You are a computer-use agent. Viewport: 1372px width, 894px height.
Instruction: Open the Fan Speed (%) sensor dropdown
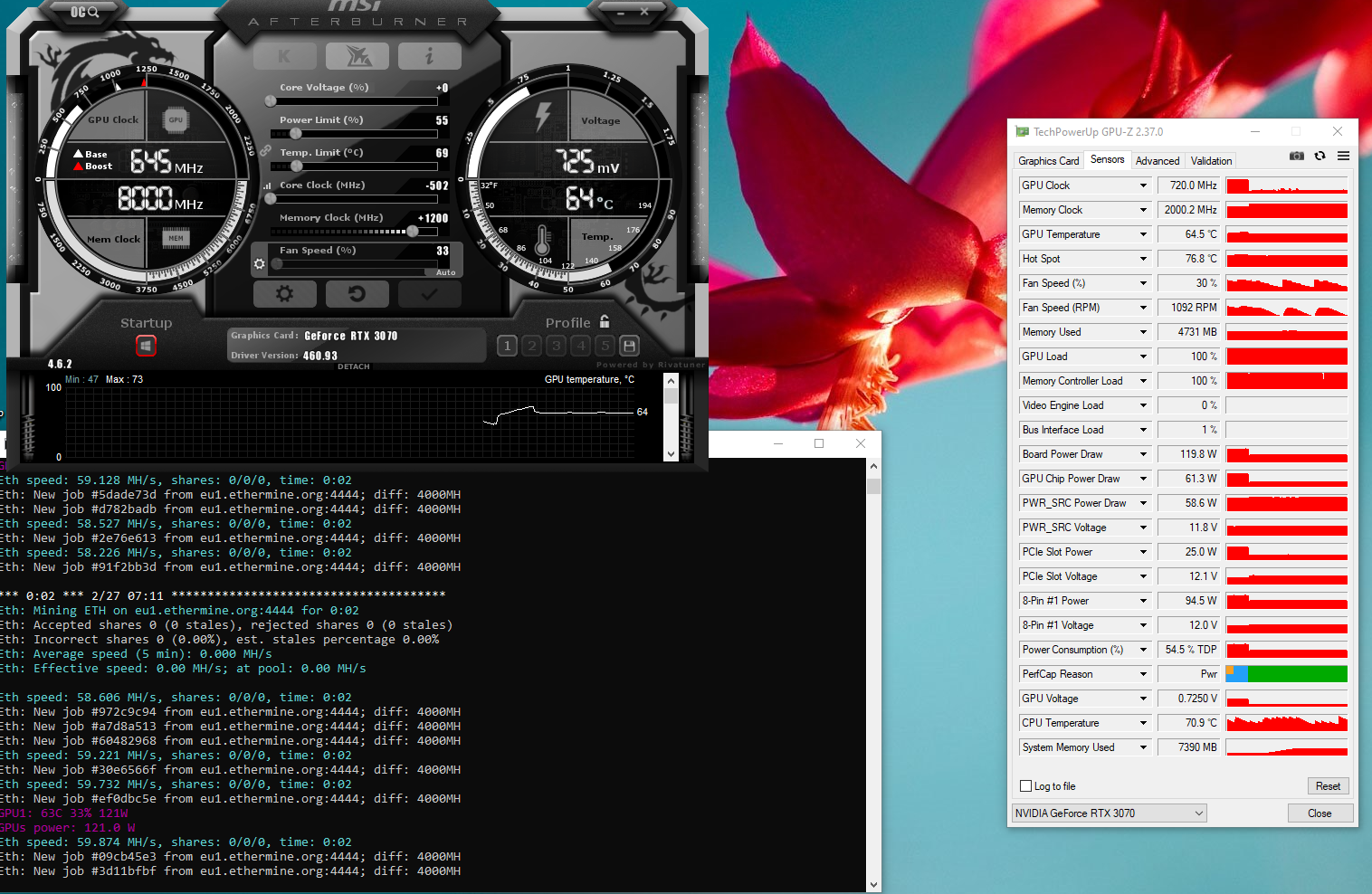coord(1143,283)
